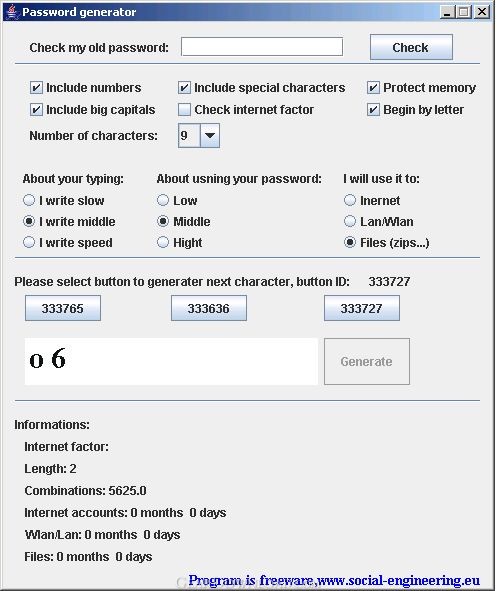This screenshot has height=591, width=497.
Task: Open Number of characters dropdown arrow
Action: pyautogui.click(x=210, y=135)
